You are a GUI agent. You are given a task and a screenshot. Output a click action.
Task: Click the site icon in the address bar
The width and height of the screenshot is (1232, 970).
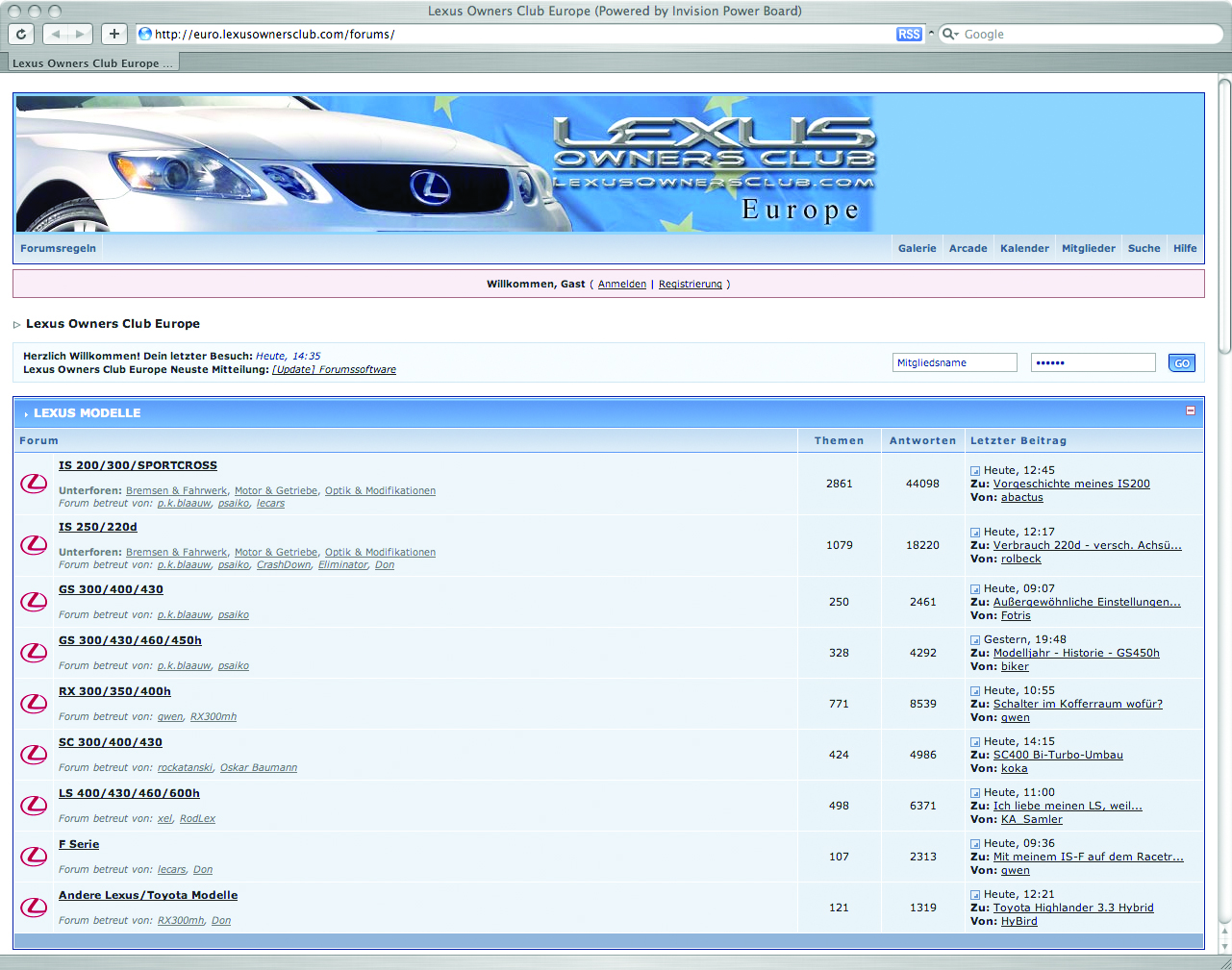click(x=145, y=34)
